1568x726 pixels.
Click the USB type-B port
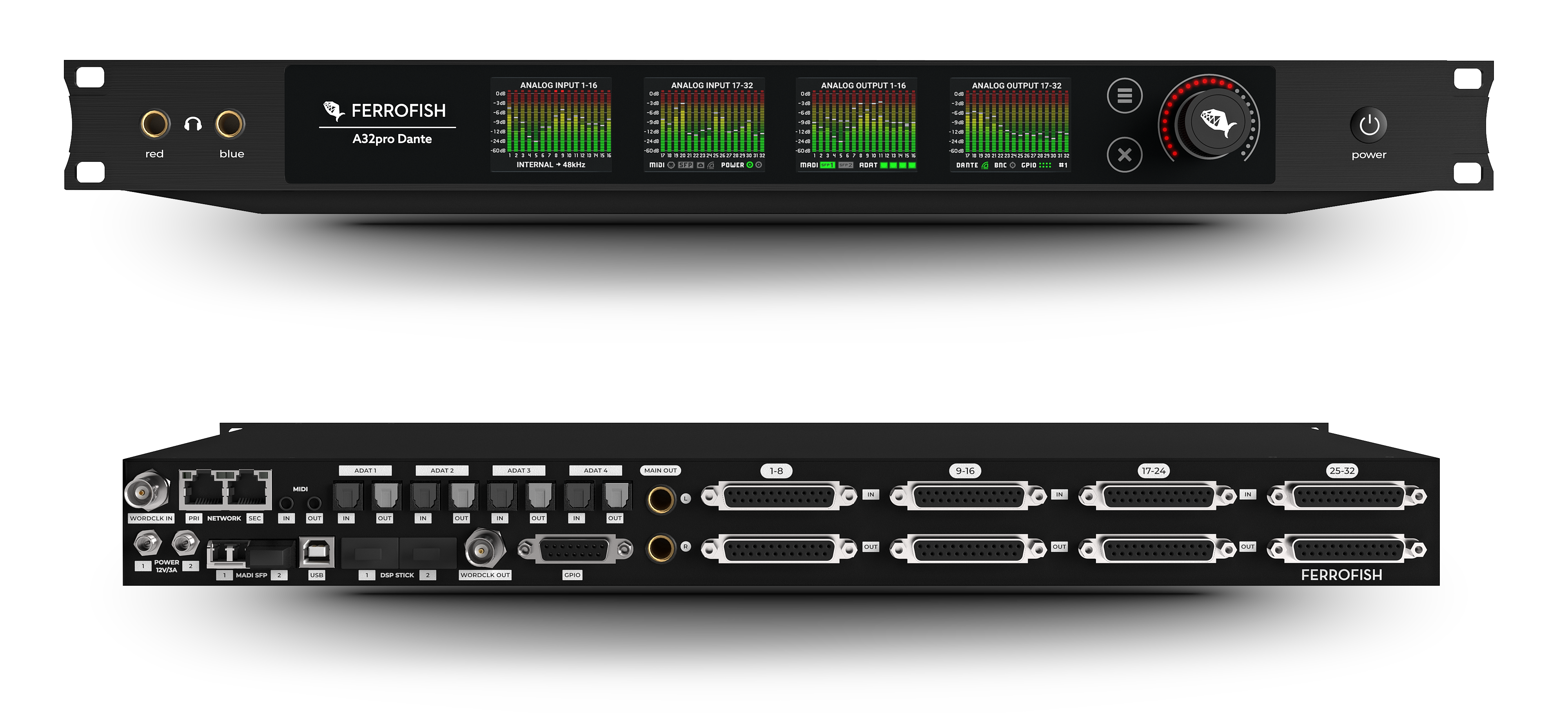(x=316, y=552)
